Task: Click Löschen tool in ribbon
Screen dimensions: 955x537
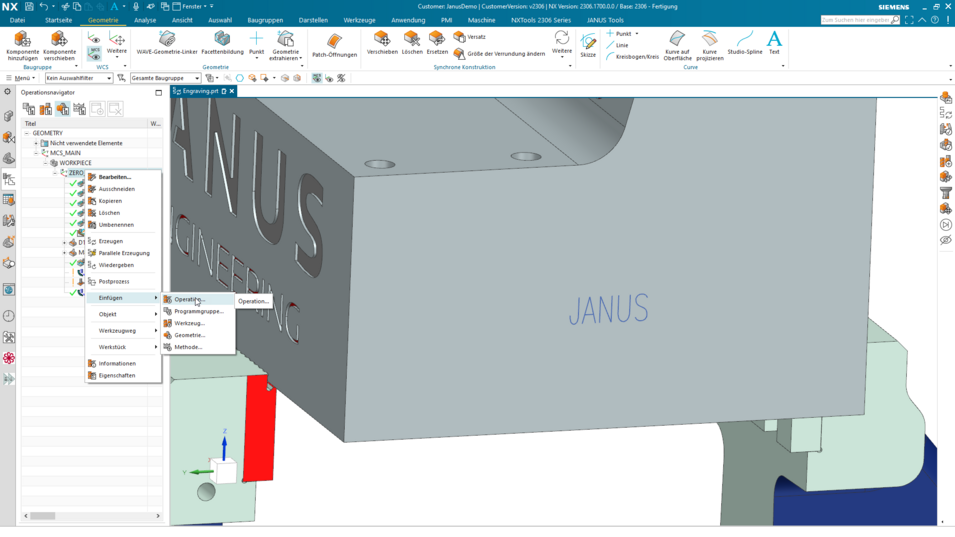Action: point(412,43)
